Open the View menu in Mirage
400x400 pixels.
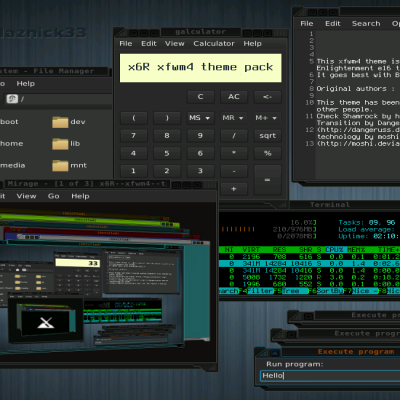26,196
